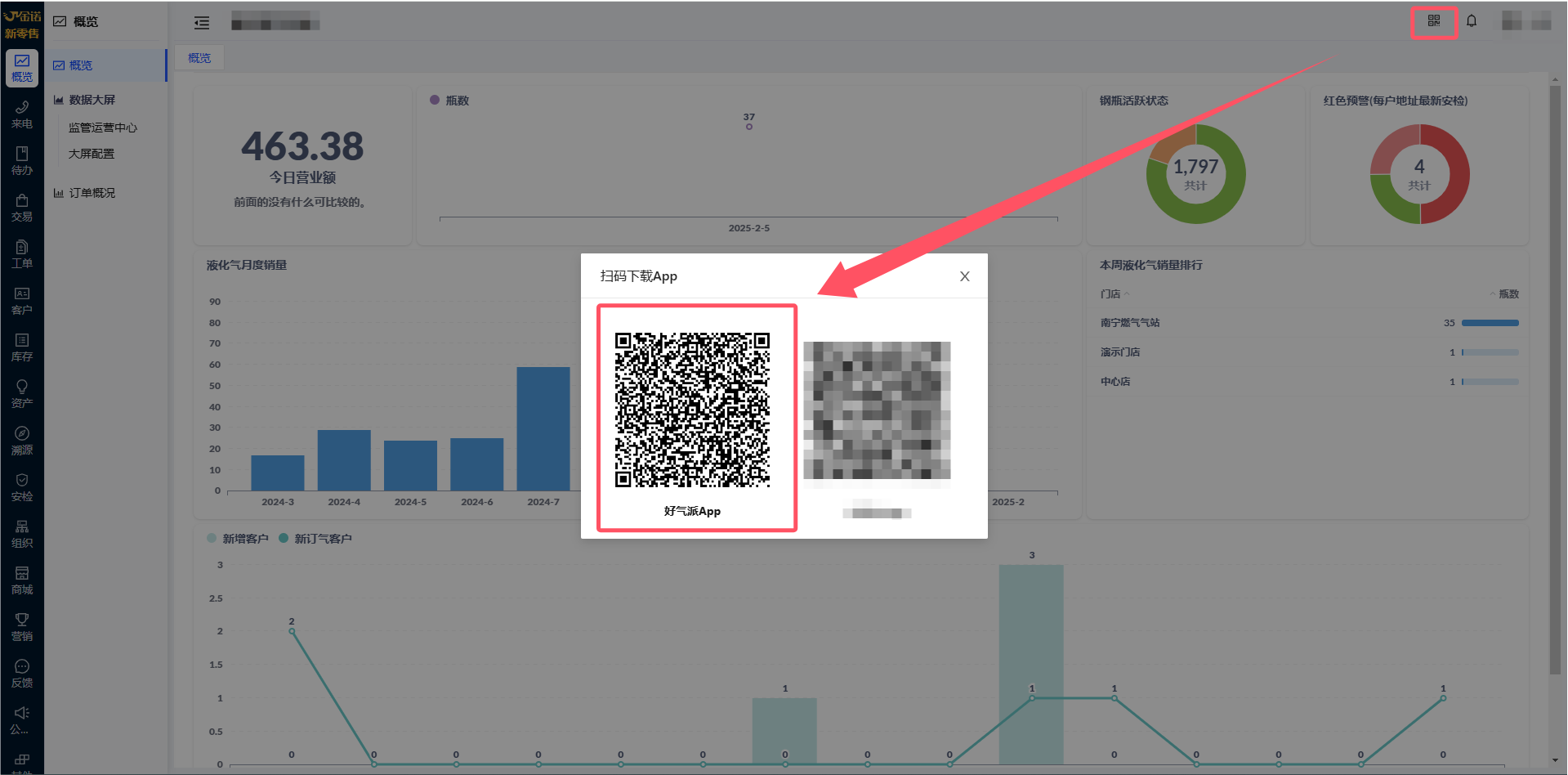Click the 2024-7 bar in monthly sales
This screenshot has height=775, width=1568.
point(543,428)
